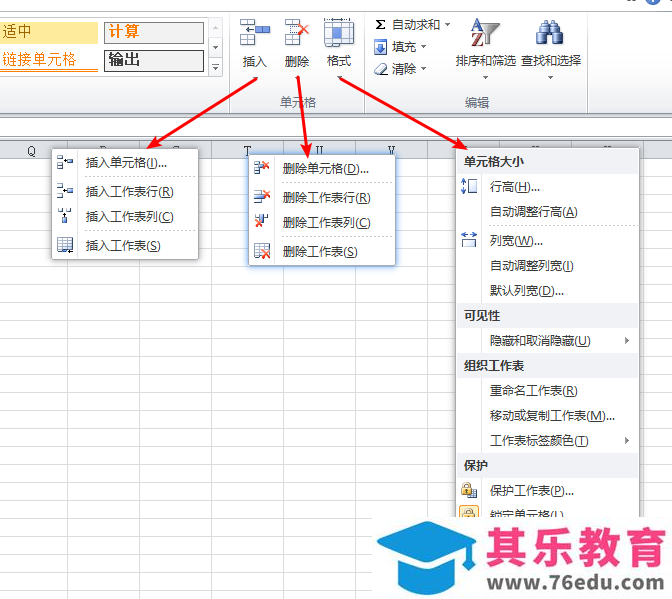Click the Delete (删除) cells ribbon icon
Viewport: 672px width, 599px height.
pyautogui.click(x=297, y=32)
